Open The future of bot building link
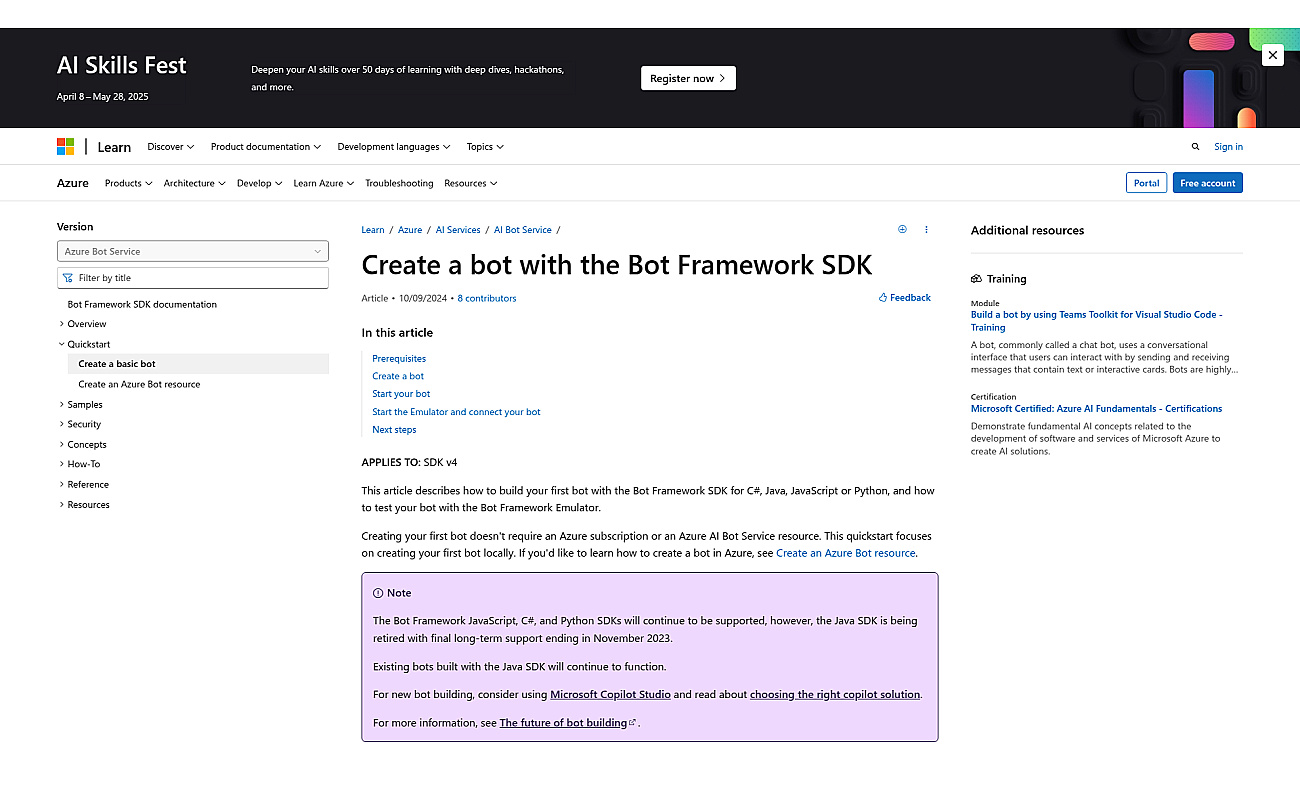Screen dimensions: 1300x788 pos(567,722)
